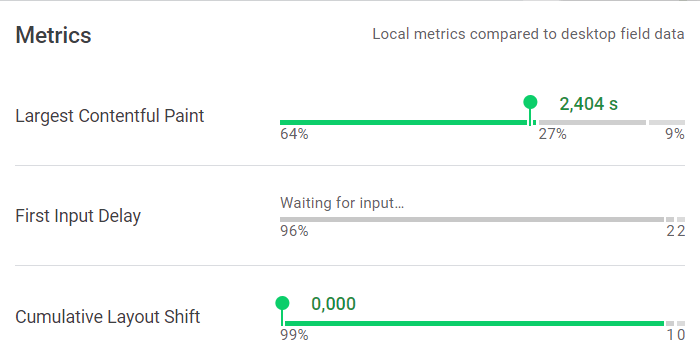Image resolution: width=700 pixels, height=364 pixels.
Task: Click the 64% label under LCP bar
Action: tap(294, 134)
